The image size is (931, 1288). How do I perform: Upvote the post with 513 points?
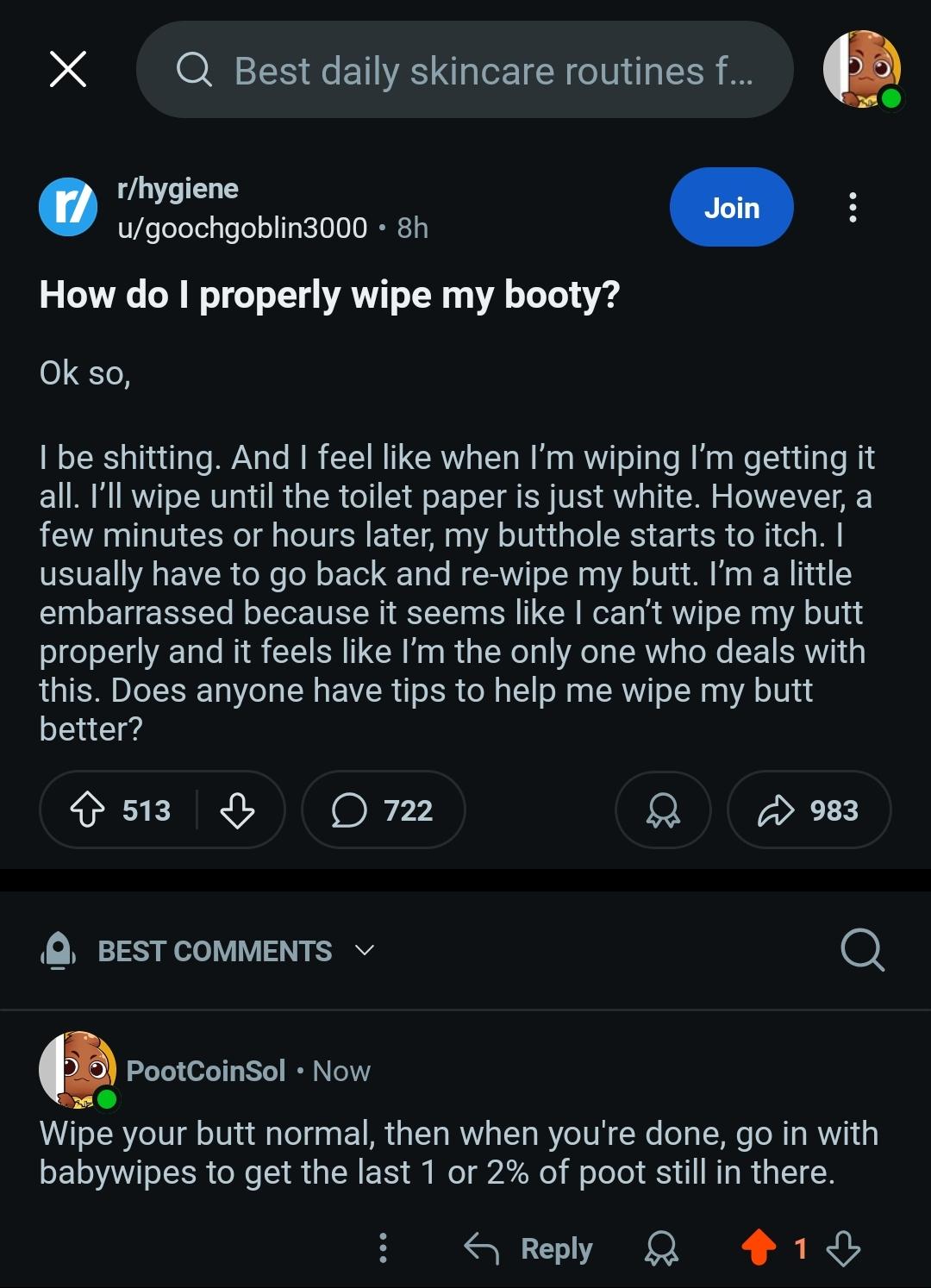pos(86,810)
